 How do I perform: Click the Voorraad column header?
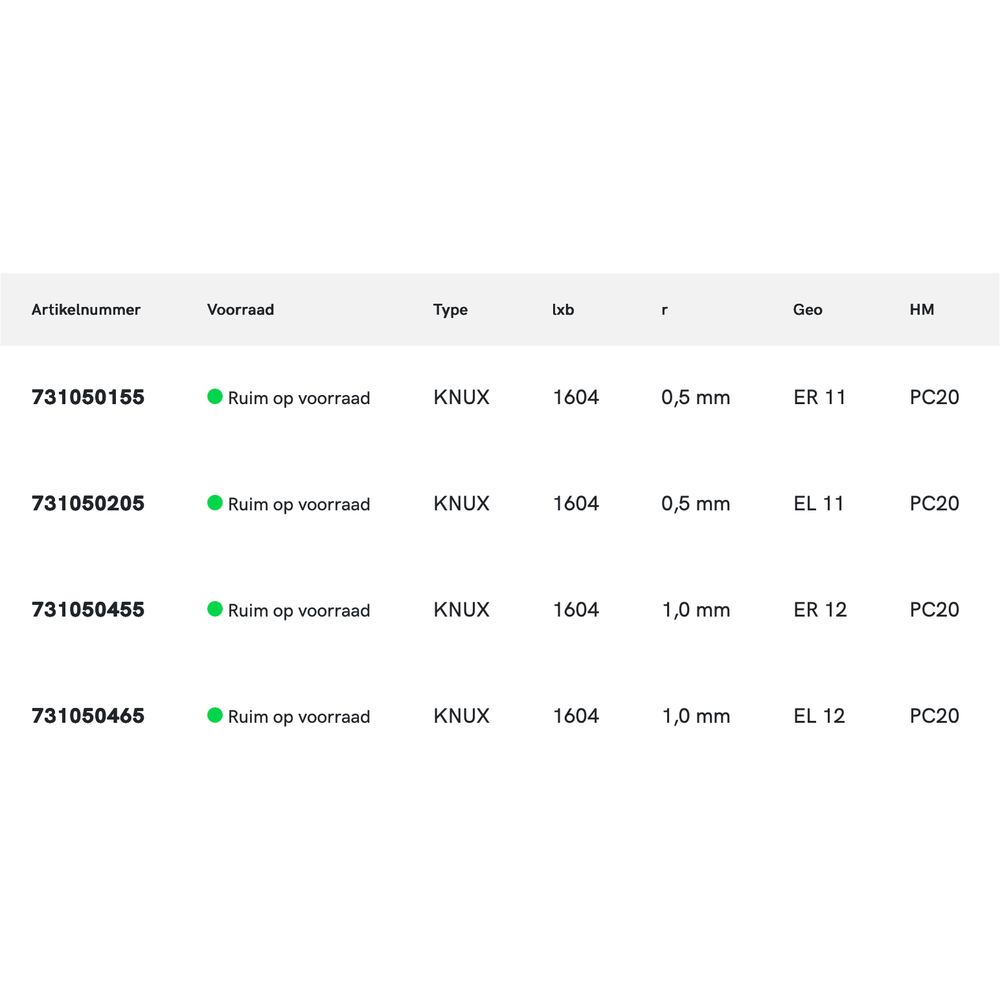coord(240,310)
